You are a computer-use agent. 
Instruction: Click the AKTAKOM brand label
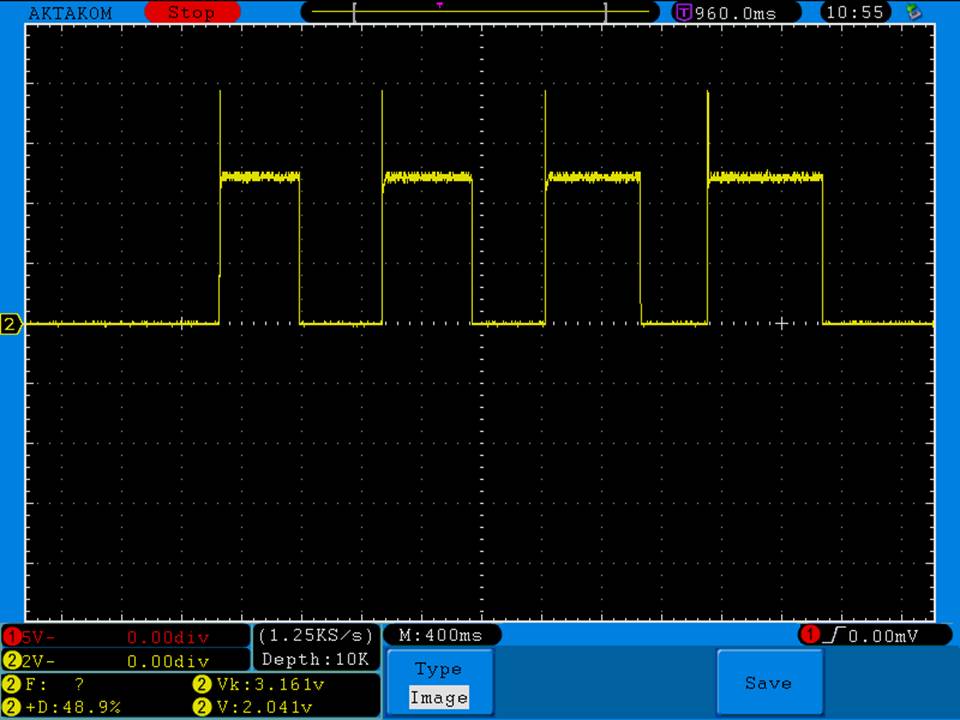click(x=70, y=13)
